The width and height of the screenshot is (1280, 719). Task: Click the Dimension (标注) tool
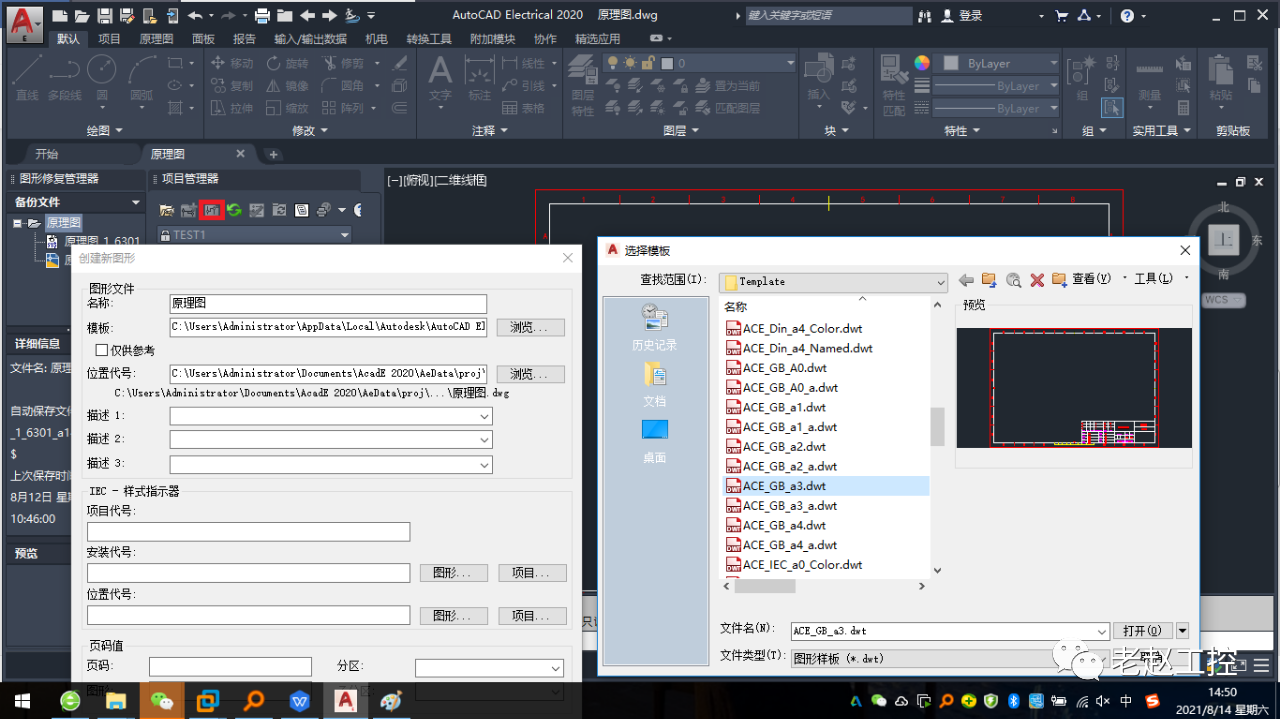(x=480, y=78)
